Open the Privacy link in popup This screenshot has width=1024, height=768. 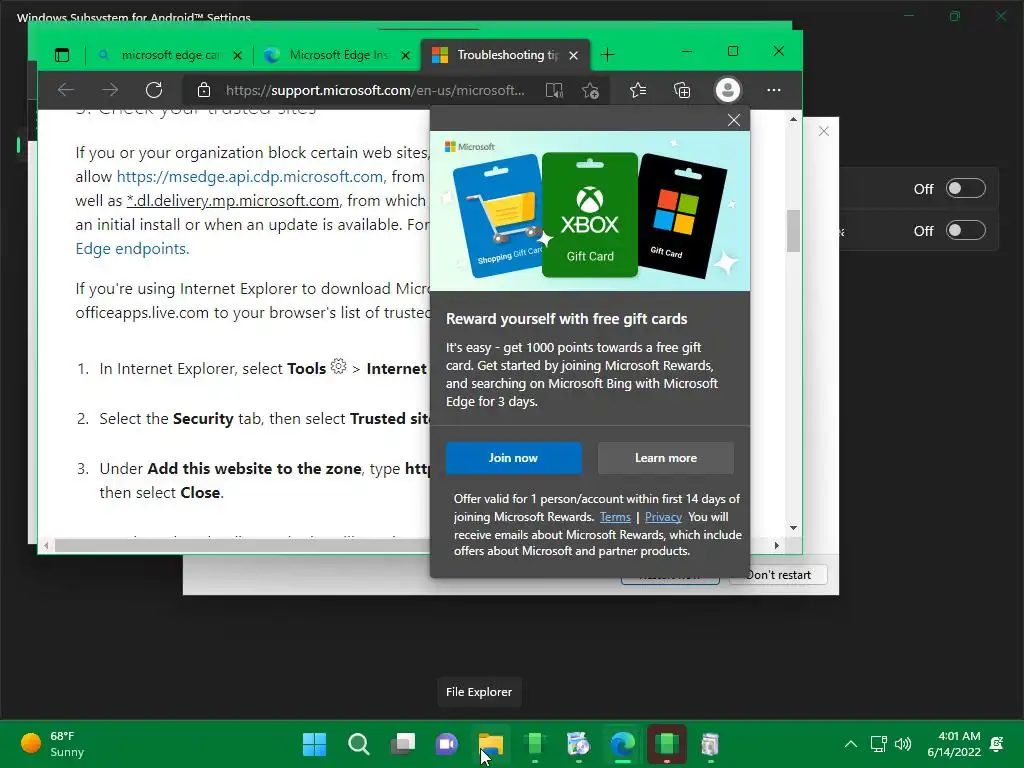tap(663, 517)
